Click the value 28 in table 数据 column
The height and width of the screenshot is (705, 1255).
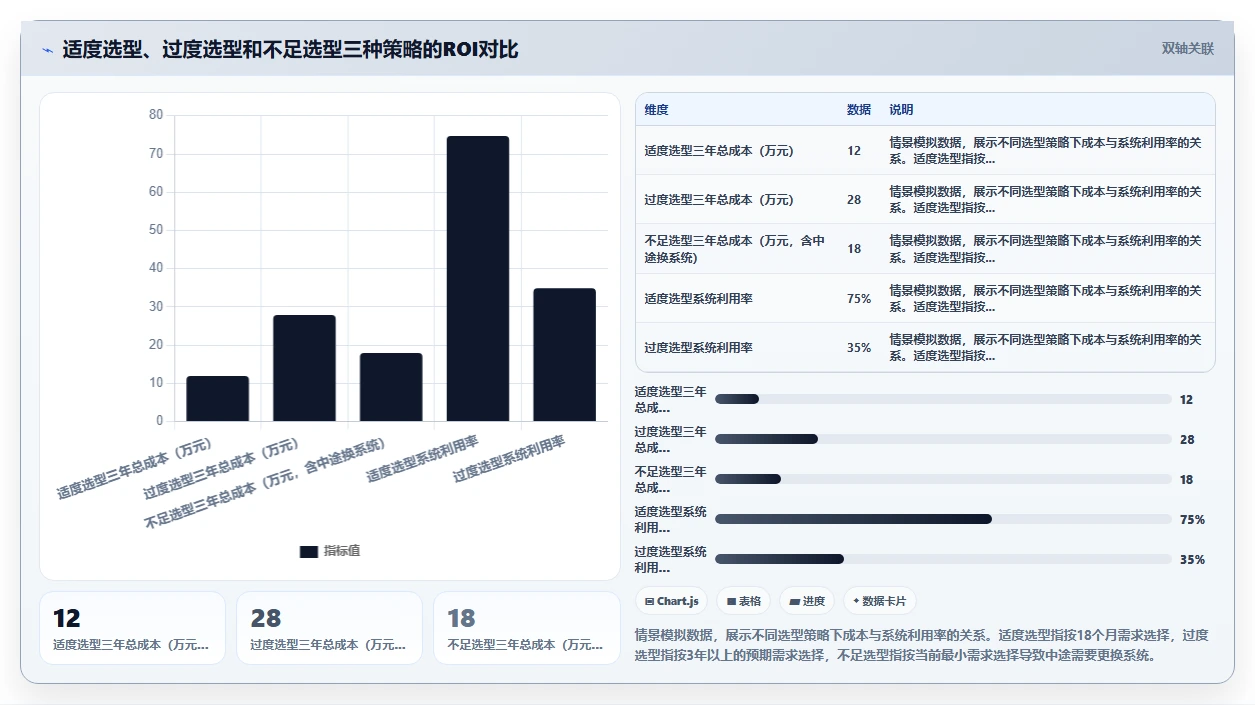click(853, 200)
